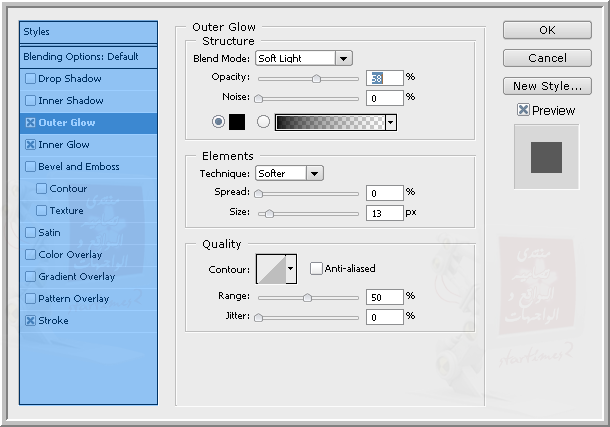Image resolution: width=610 pixels, height=427 pixels.
Task: Select the solid color radio button
Action: [x=219, y=122]
